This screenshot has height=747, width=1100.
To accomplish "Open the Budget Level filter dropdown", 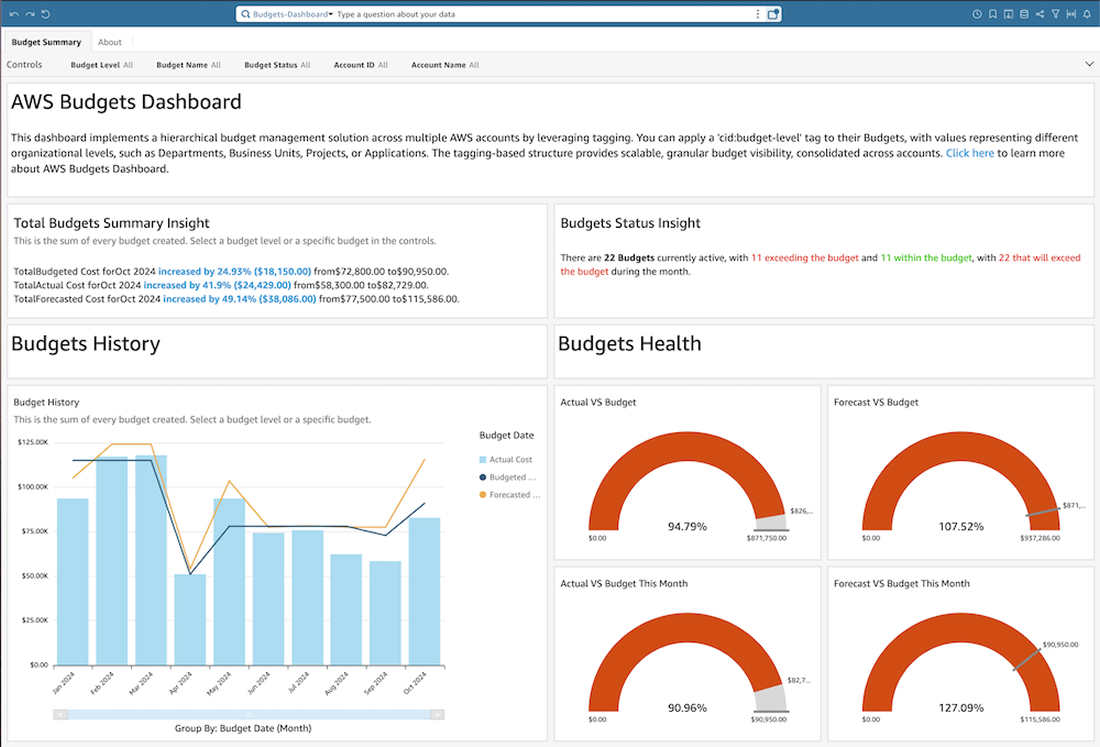I will pos(101,64).
